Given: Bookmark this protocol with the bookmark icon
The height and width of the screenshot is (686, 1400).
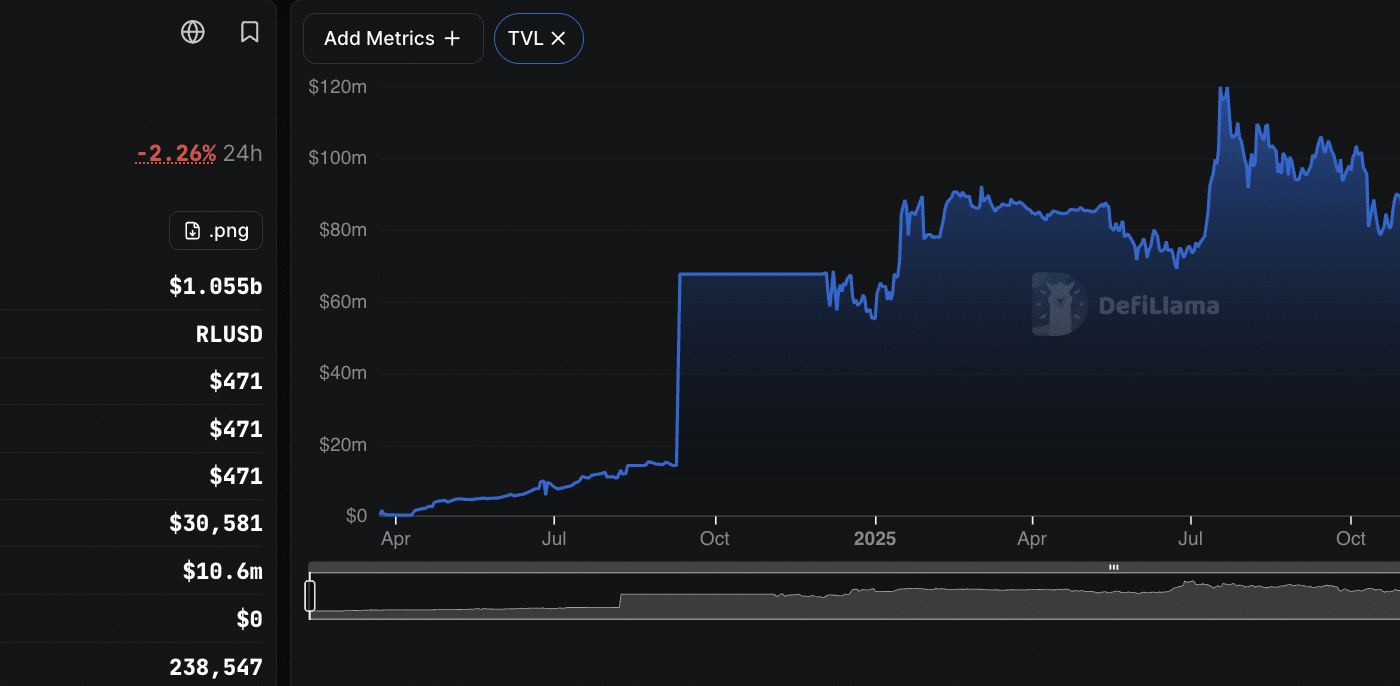Looking at the screenshot, I should [250, 32].
